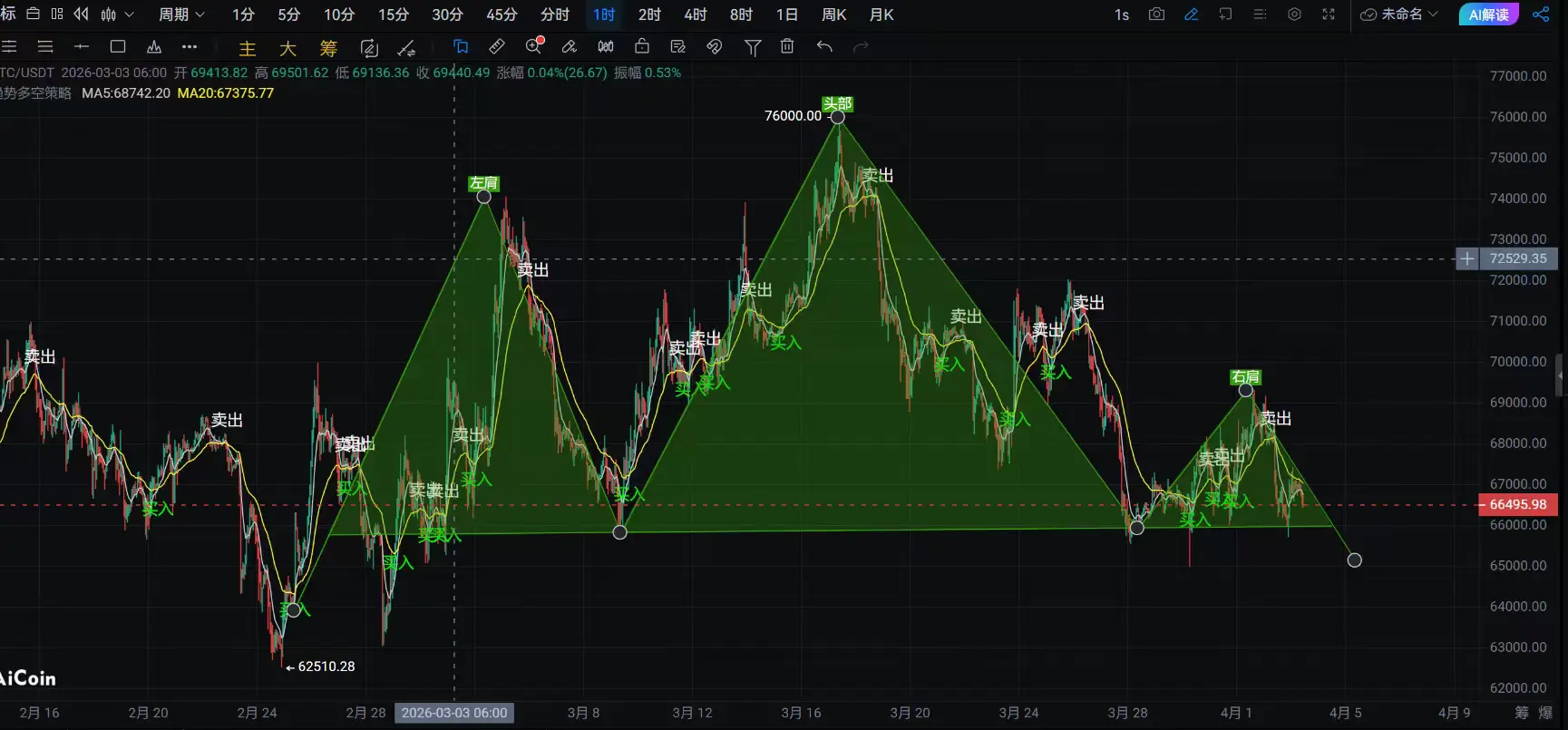Toggle the blue highlighted drawing mode icon
This screenshot has width=1568, height=730.
tap(461, 47)
